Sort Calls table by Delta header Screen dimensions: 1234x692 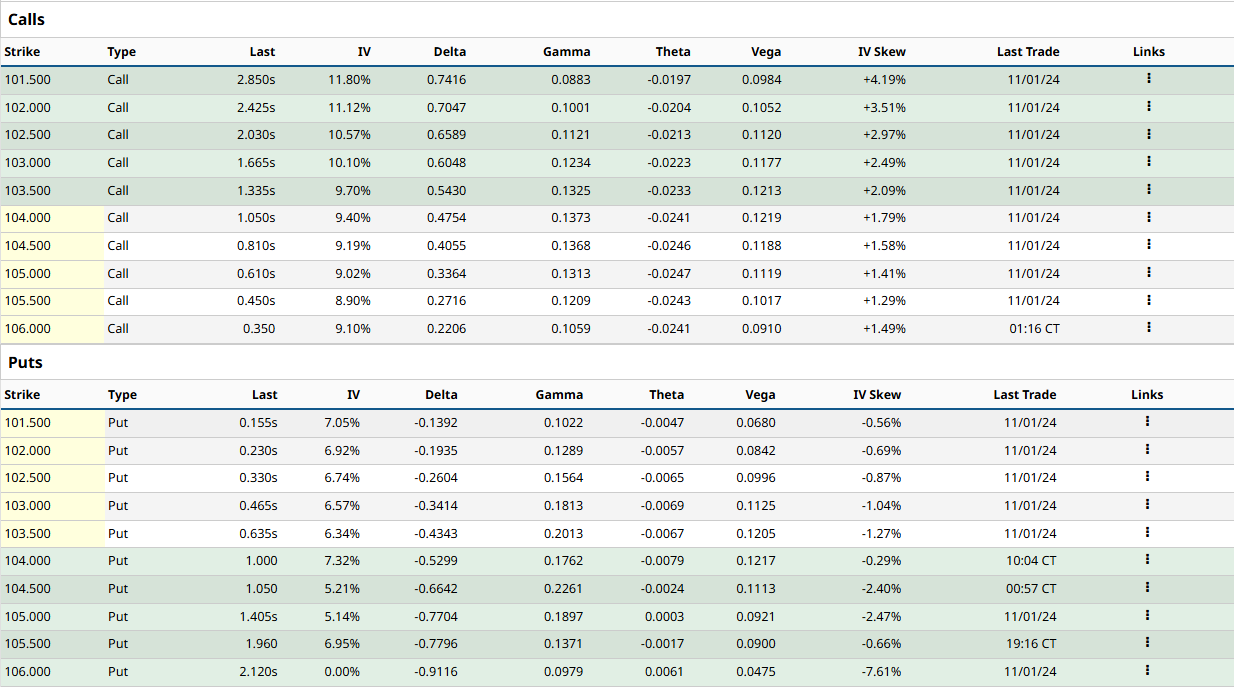pyautogui.click(x=450, y=52)
